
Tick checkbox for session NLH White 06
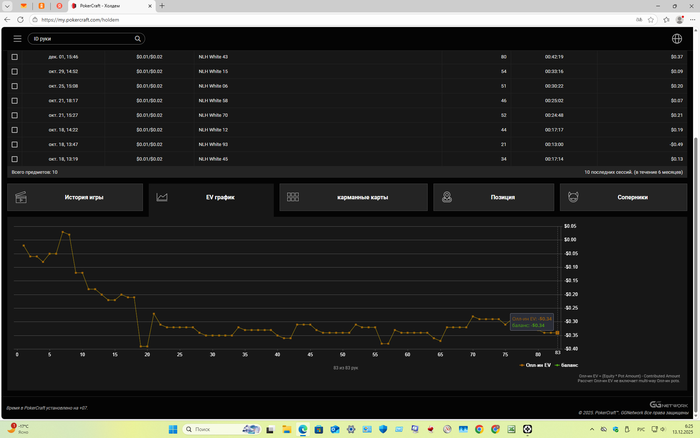coord(15,86)
